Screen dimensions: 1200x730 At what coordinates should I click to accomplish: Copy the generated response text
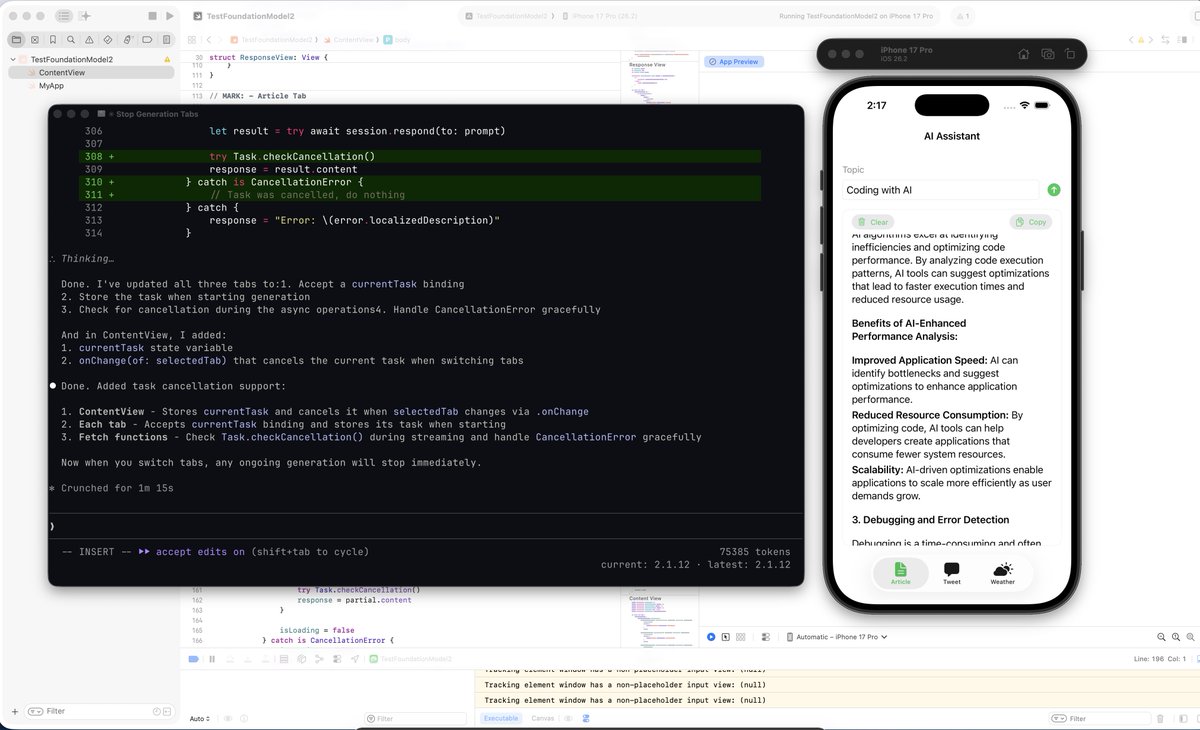[1031, 222]
